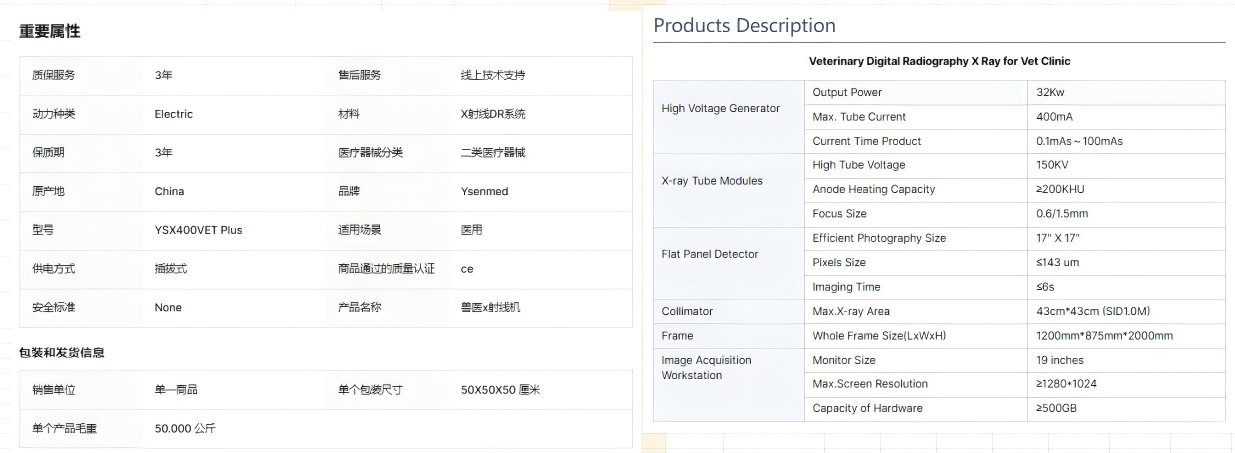Click the Flat Panel Detector row label
The image size is (1235, 453).
(709, 254)
